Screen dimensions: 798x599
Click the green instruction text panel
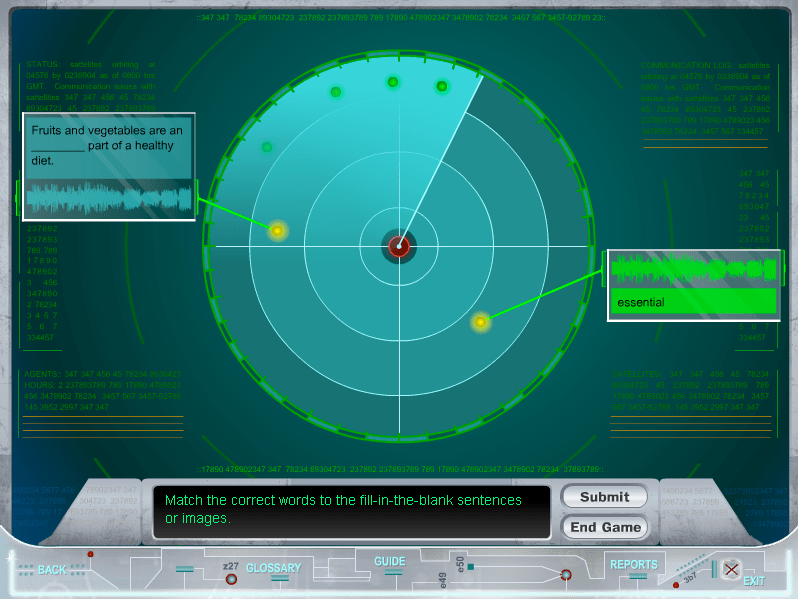pyautogui.click(x=351, y=510)
